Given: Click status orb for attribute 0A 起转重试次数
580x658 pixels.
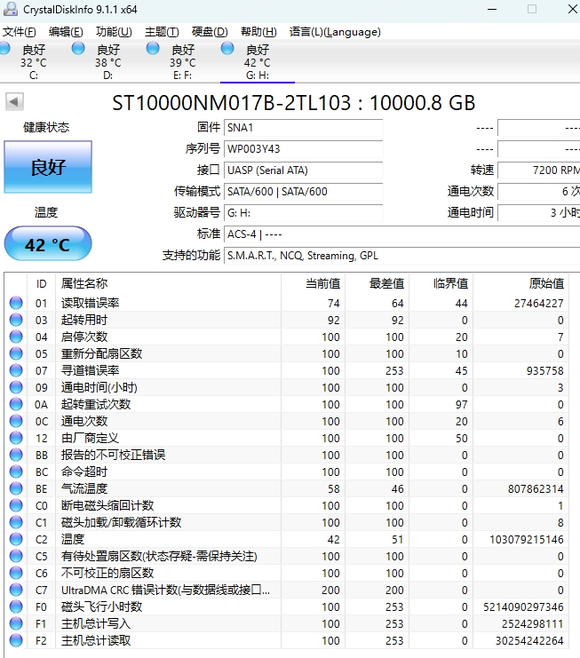Looking at the screenshot, I should 16,404.
